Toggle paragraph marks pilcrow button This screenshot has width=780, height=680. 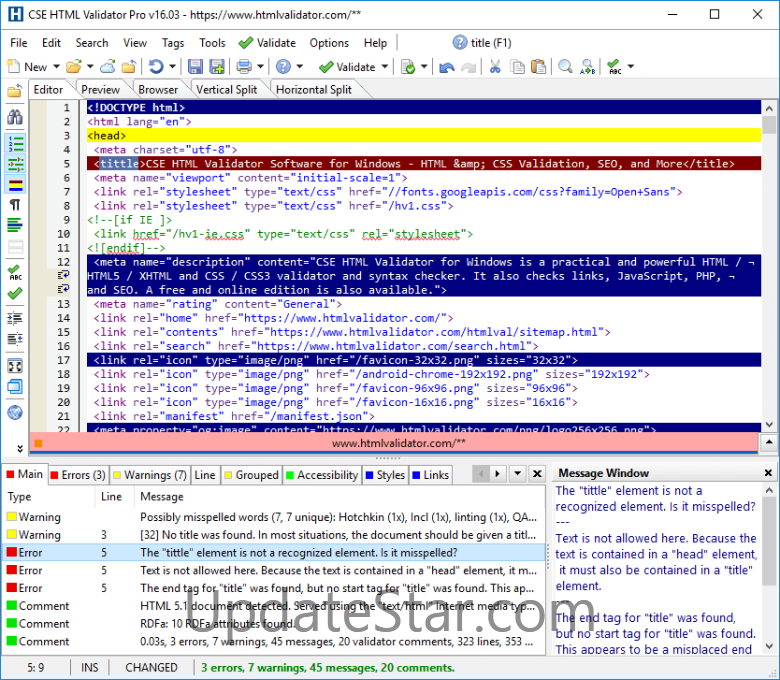click(15, 205)
